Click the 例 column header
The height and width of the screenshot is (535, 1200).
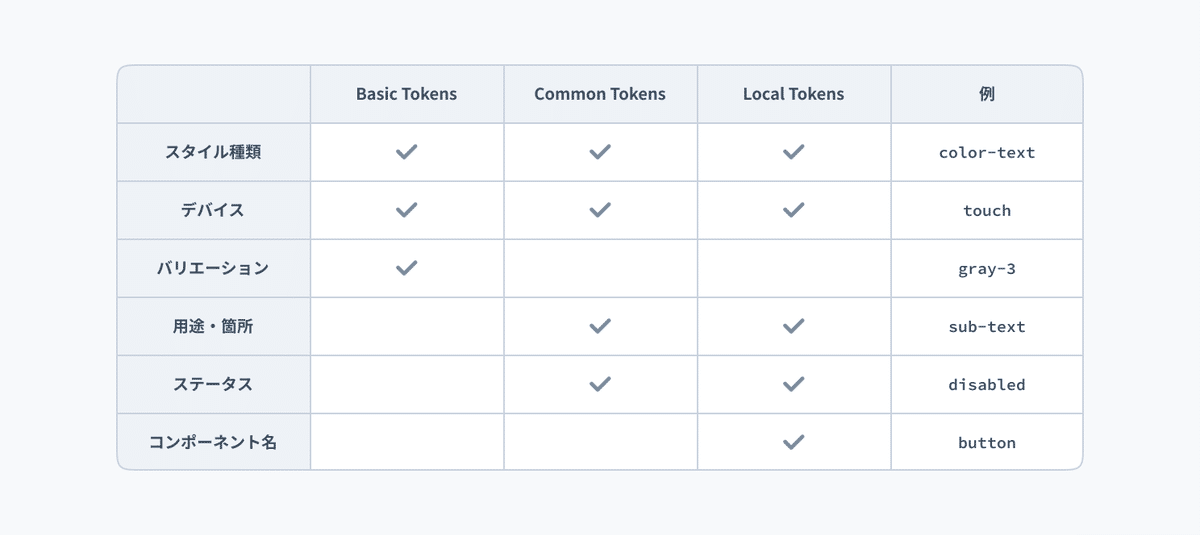(987, 94)
